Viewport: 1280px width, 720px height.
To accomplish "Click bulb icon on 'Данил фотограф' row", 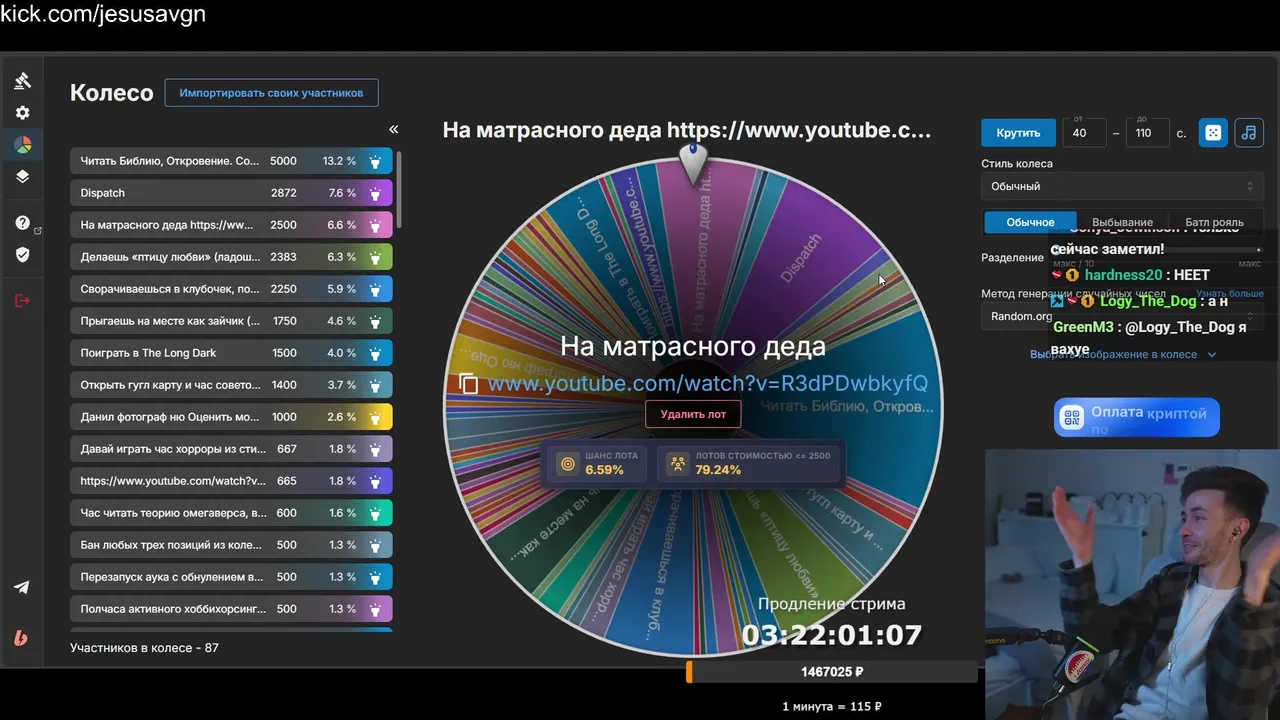I will coord(375,417).
